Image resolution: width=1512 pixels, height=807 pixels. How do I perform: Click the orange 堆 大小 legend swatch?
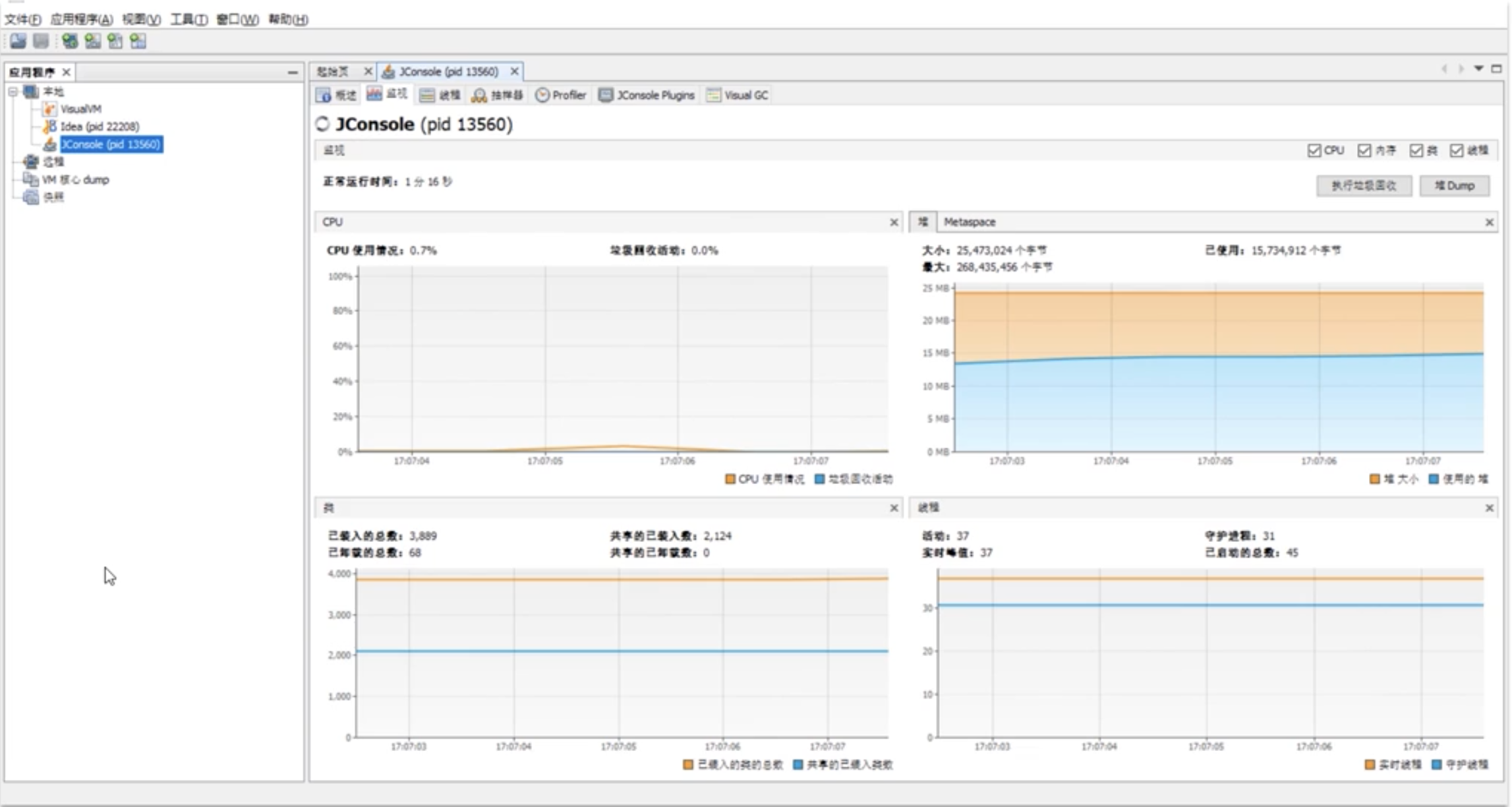click(1374, 479)
